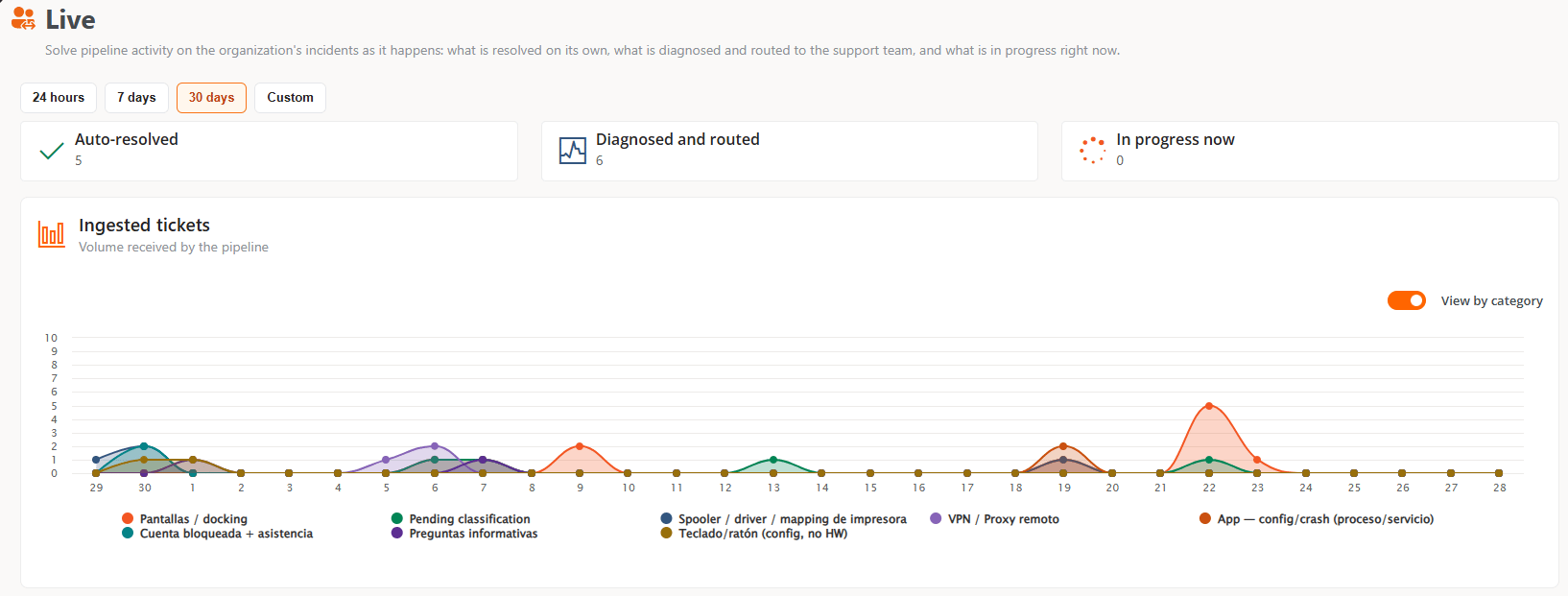Switch to the 7 days range
Screen dimensions: 1568x596
point(136,98)
